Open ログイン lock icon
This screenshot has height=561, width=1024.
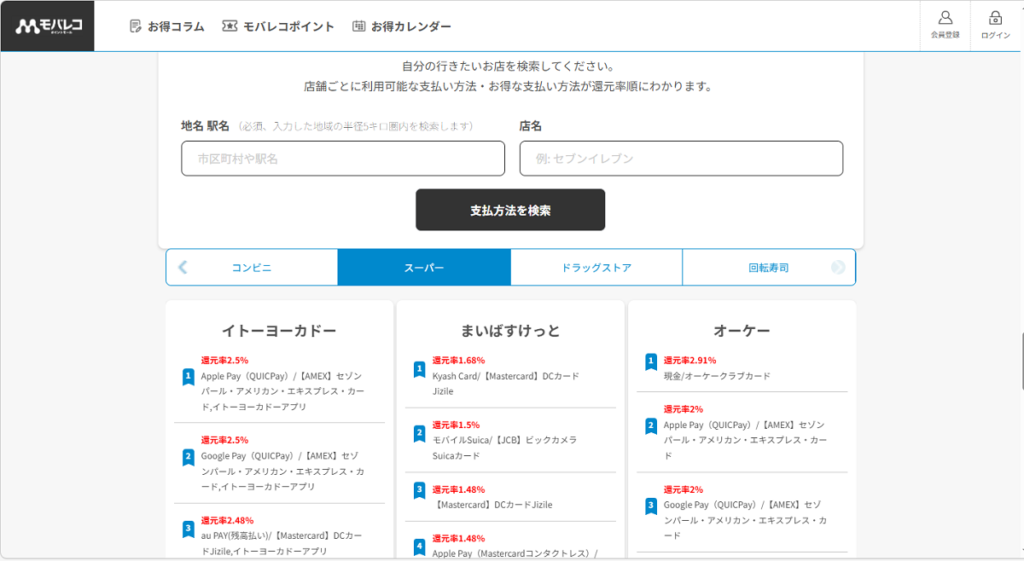coord(995,18)
